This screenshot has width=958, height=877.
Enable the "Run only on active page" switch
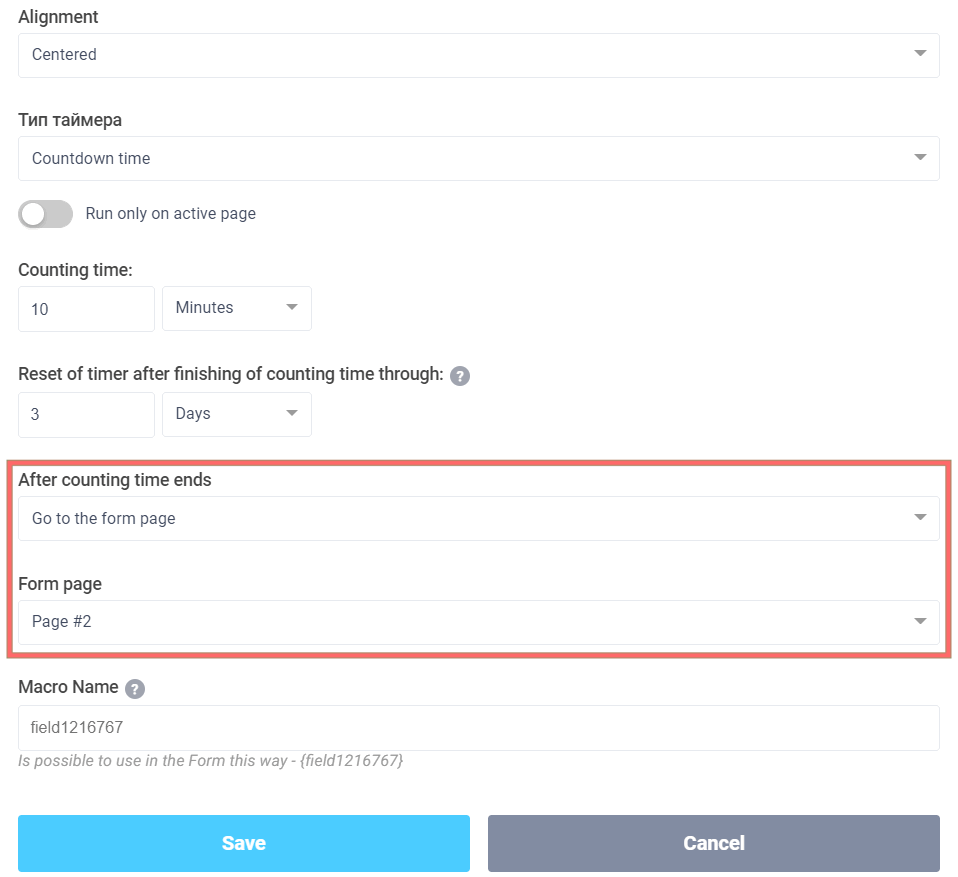[45, 214]
